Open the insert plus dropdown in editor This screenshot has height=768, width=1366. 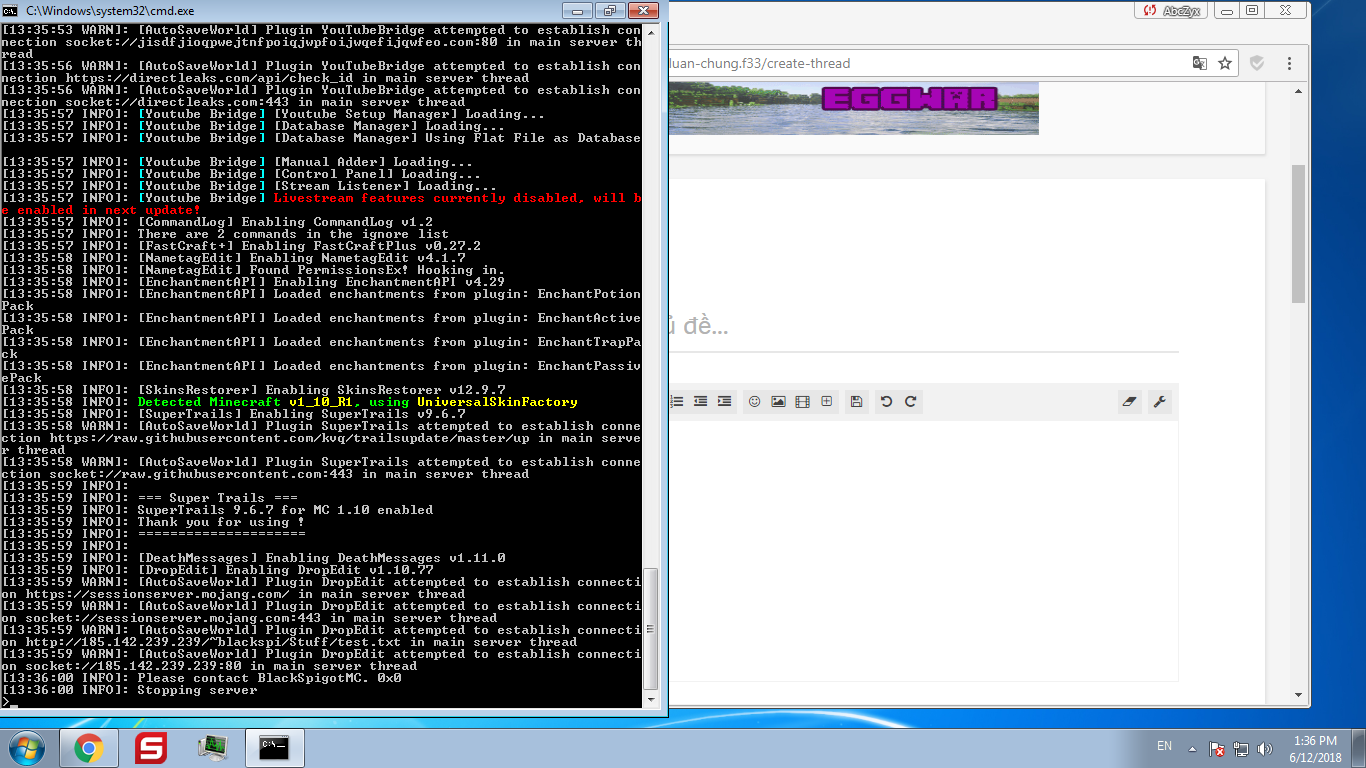pos(827,401)
